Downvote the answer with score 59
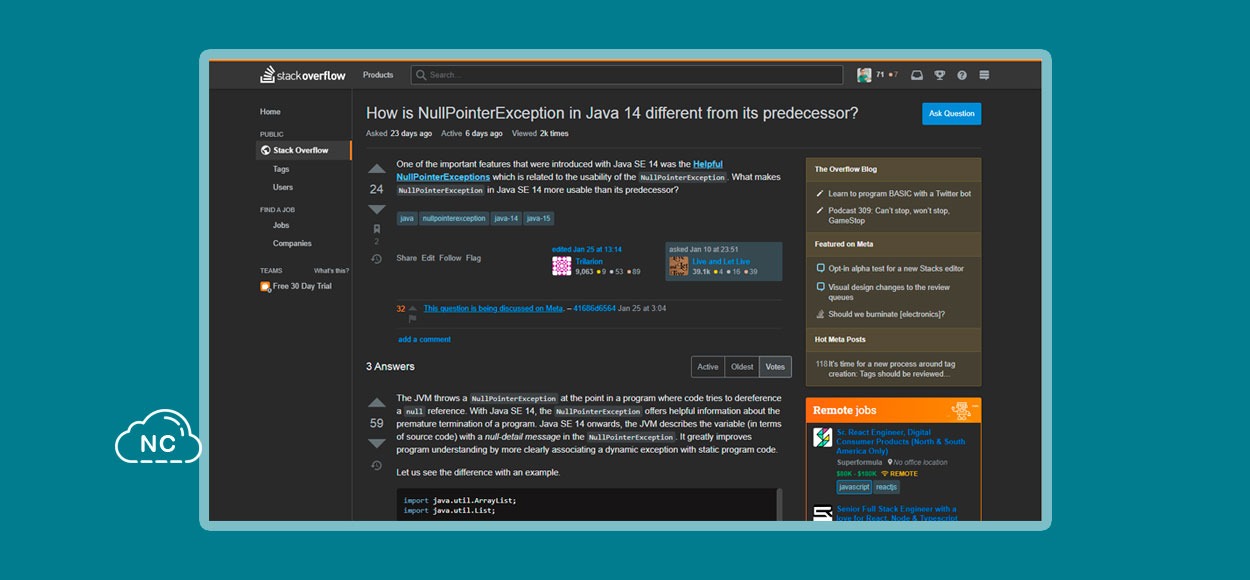Screen dimensions: 1250x580 (376, 443)
